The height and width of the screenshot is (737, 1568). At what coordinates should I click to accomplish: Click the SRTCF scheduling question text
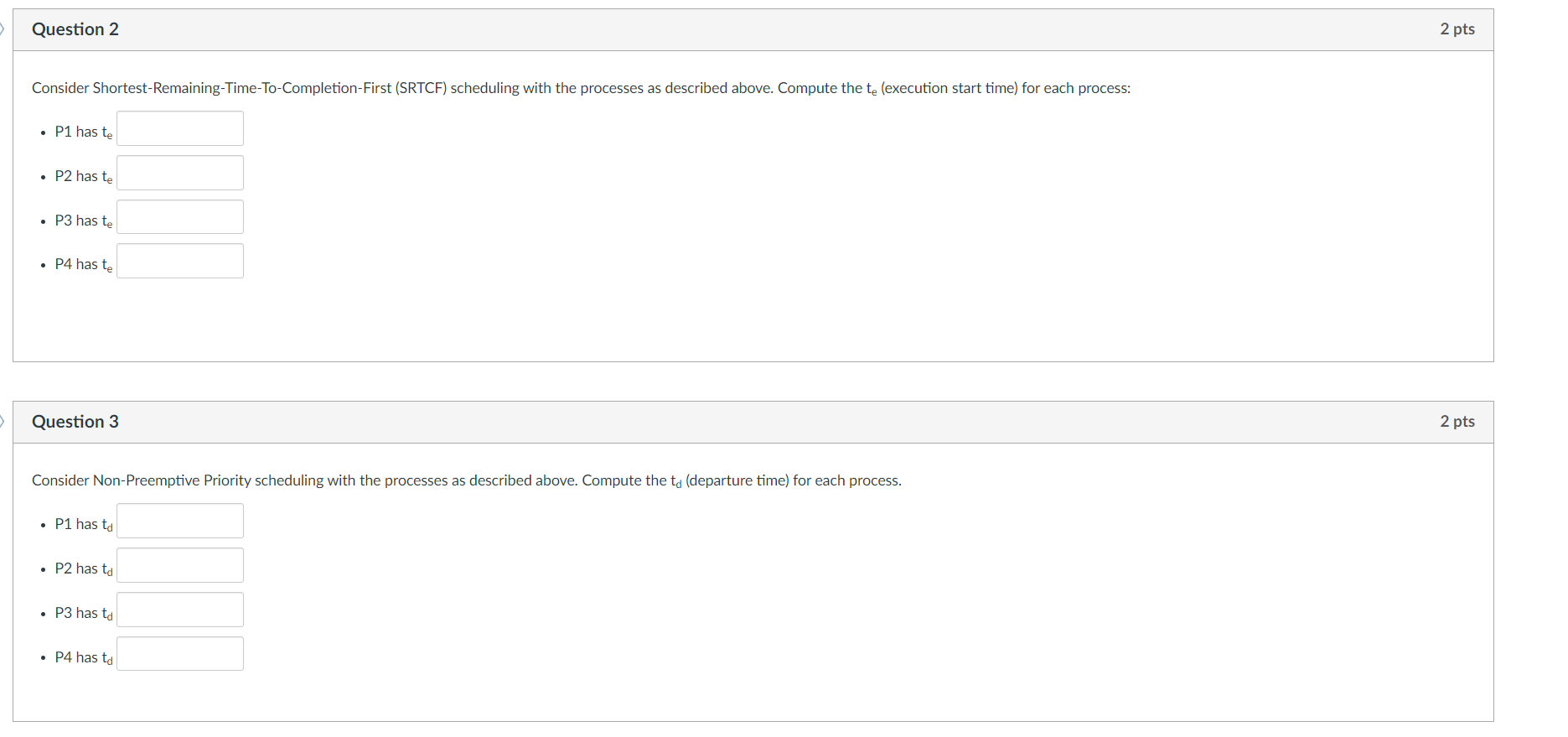click(581, 88)
